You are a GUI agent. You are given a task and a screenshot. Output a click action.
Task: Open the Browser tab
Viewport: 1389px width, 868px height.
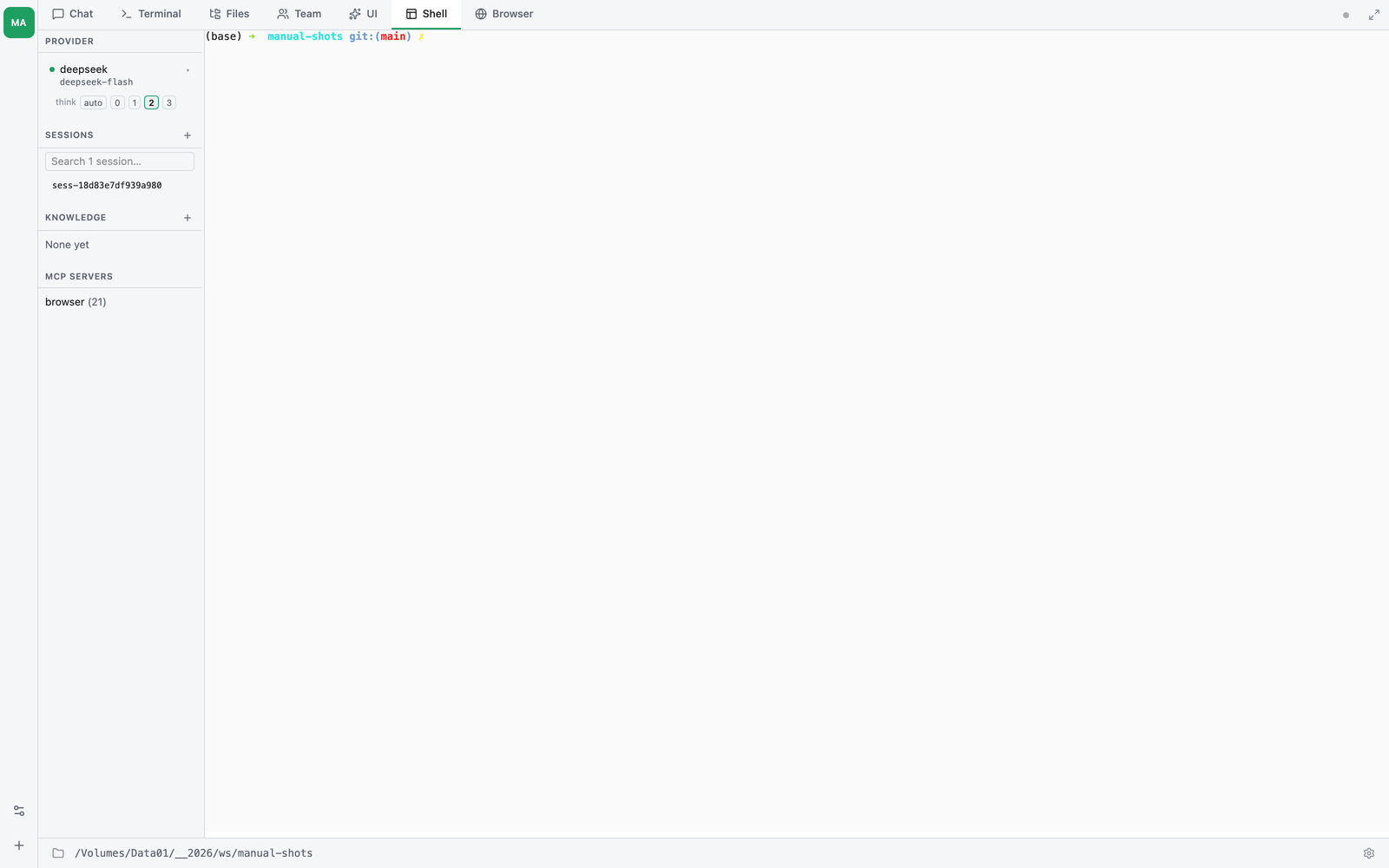tap(504, 14)
